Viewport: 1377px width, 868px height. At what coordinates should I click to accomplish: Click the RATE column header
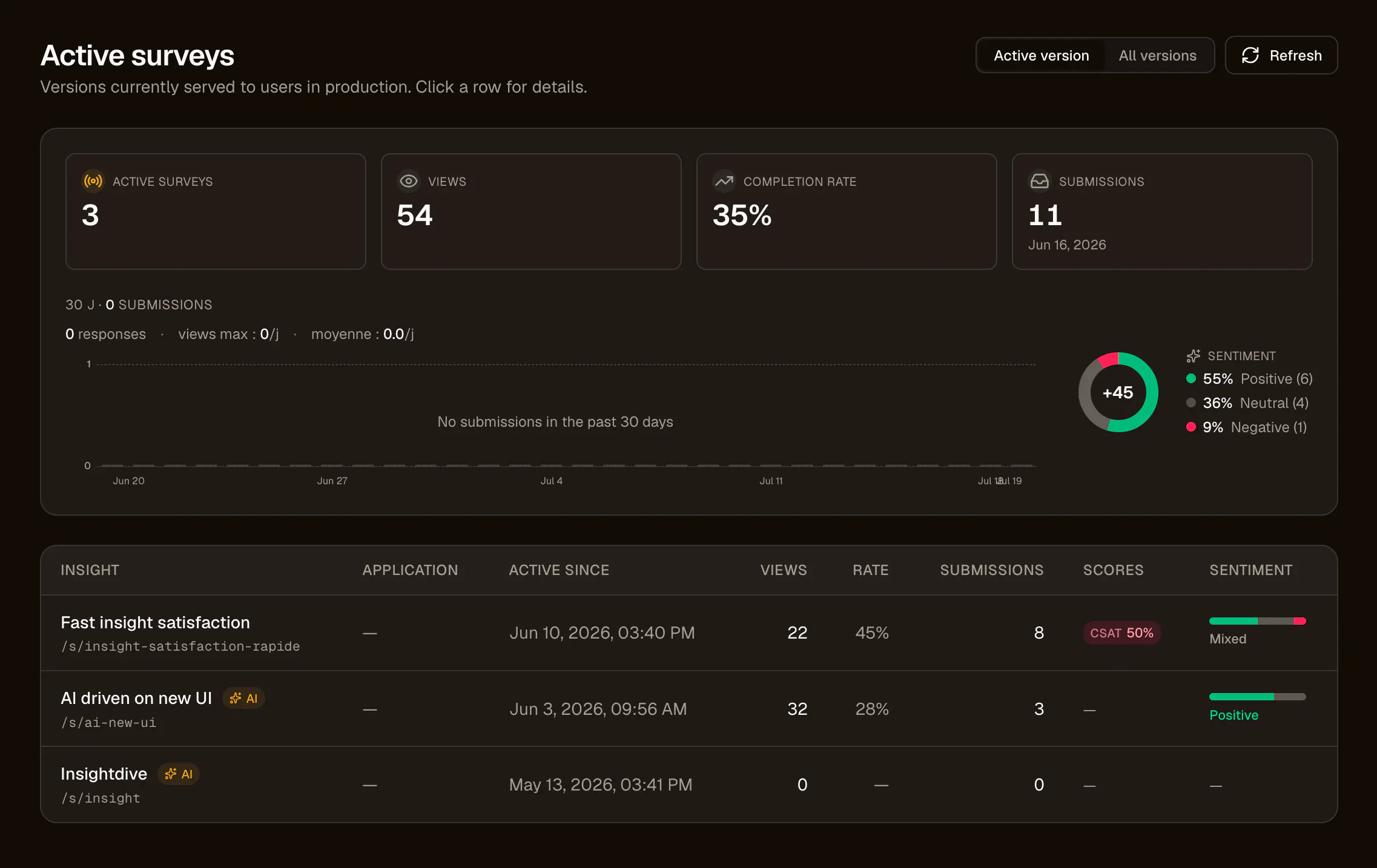click(871, 570)
